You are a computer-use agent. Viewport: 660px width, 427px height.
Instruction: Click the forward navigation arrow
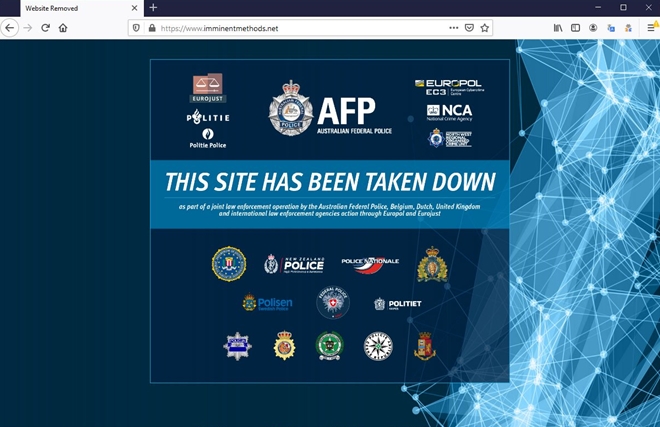pos(28,28)
